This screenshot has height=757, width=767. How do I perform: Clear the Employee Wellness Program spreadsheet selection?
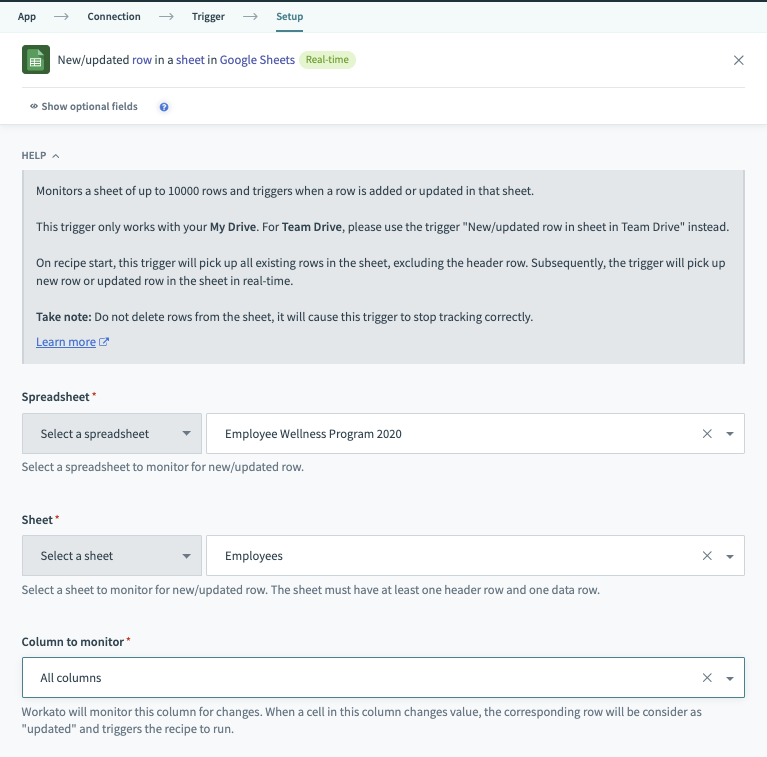707,434
